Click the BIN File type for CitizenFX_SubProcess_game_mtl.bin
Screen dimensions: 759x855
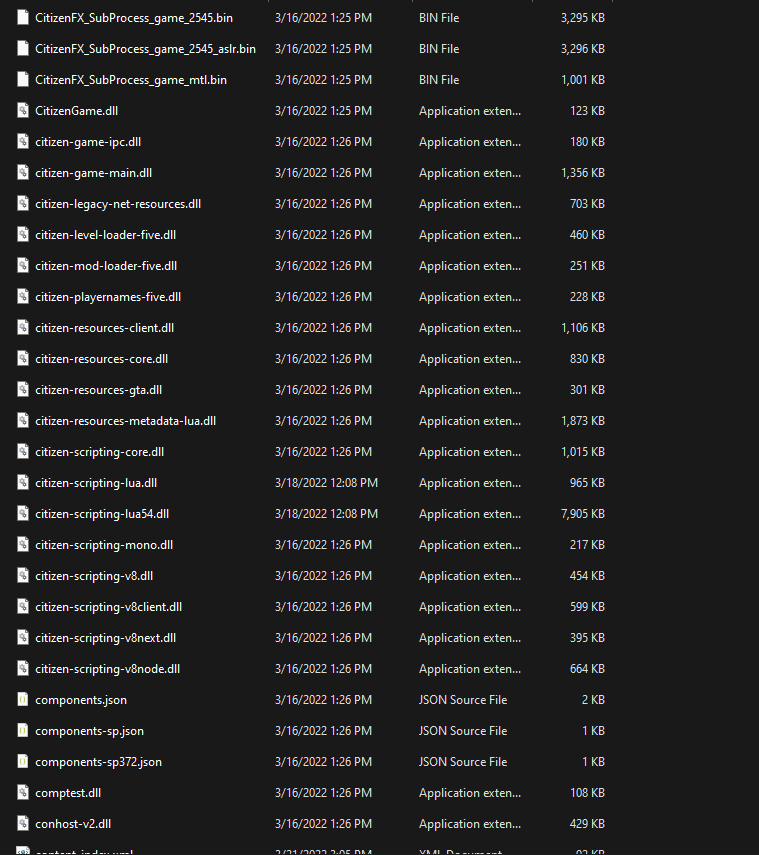coord(439,80)
